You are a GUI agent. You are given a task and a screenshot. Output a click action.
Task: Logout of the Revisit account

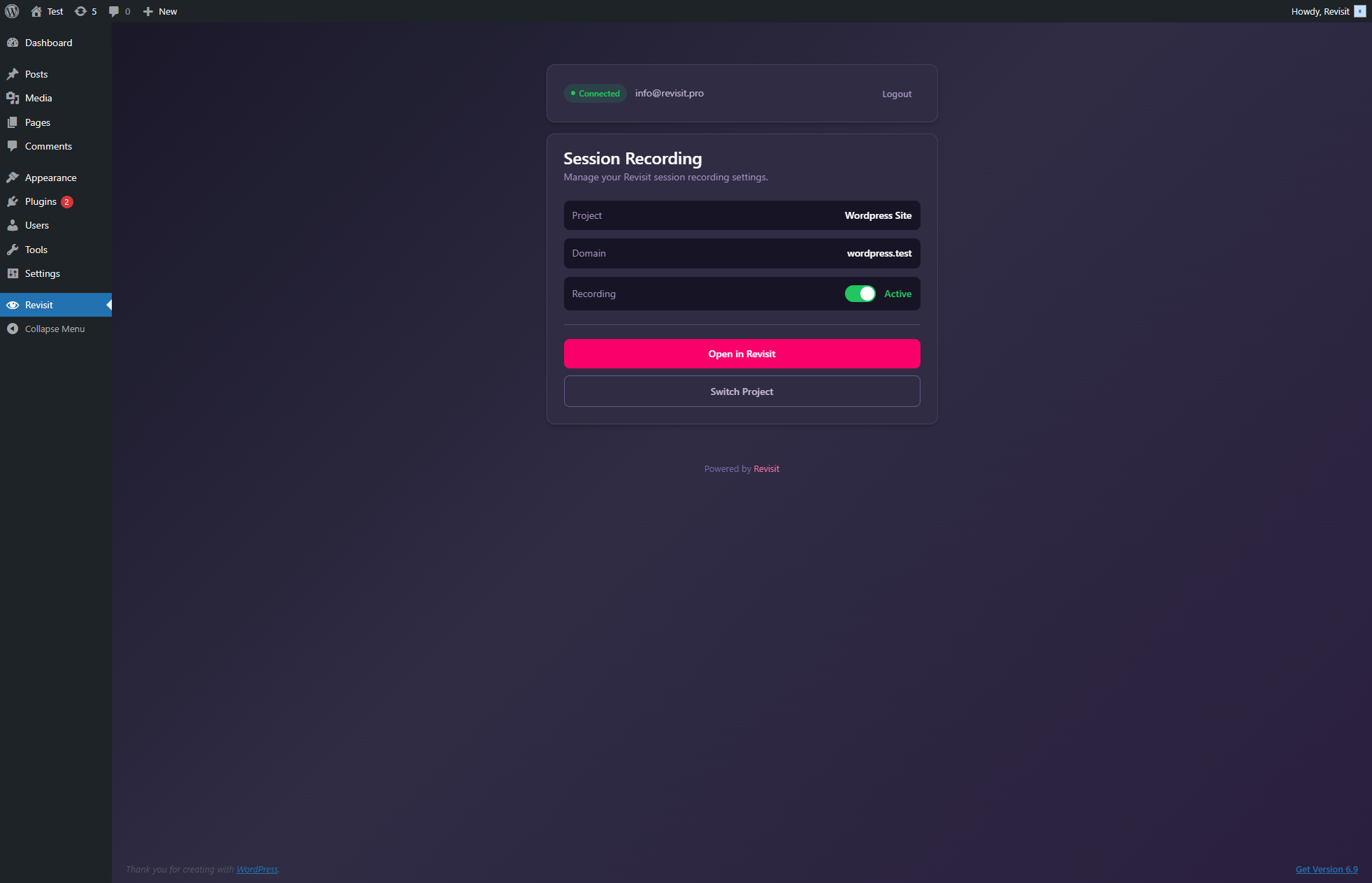point(897,94)
